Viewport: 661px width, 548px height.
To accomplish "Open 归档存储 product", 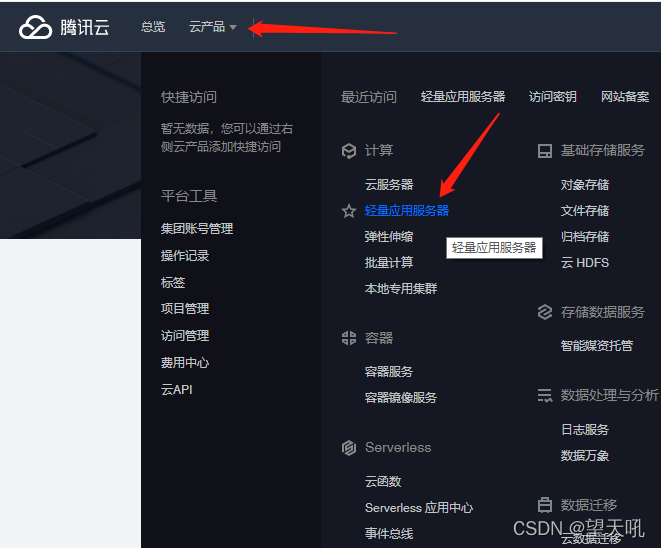I will click(x=585, y=236).
